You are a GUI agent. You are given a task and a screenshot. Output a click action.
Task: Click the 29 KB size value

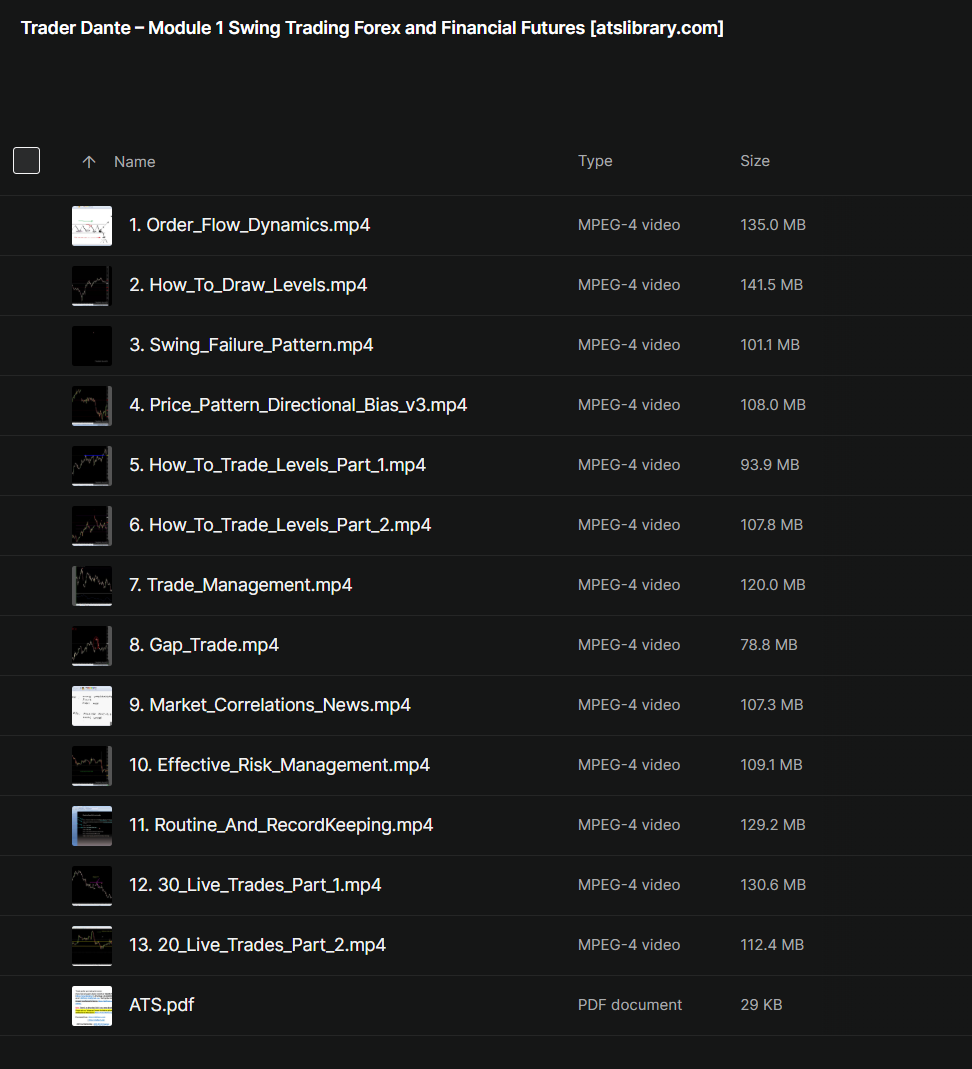click(x=761, y=1005)
